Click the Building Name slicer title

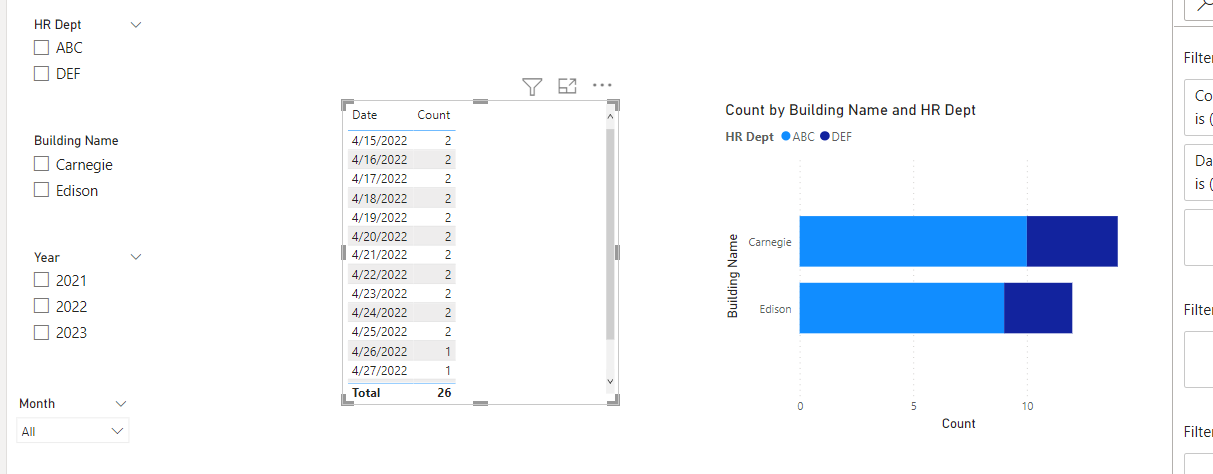click(76, 141)
